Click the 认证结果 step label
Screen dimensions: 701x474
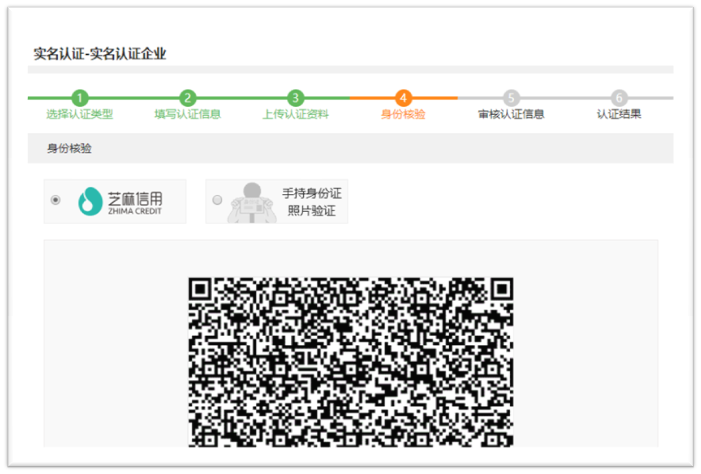619,114
